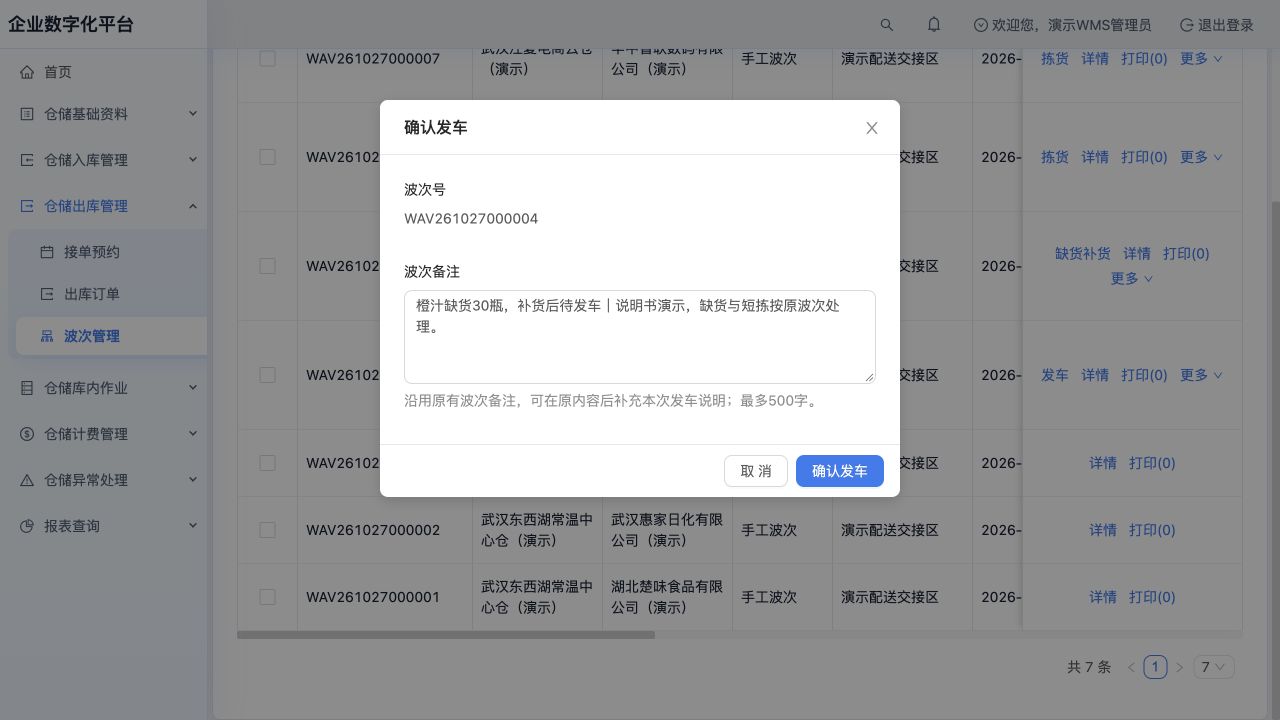
Task: Open the 出库订单 menu item
Action: (x=111, y=294)
